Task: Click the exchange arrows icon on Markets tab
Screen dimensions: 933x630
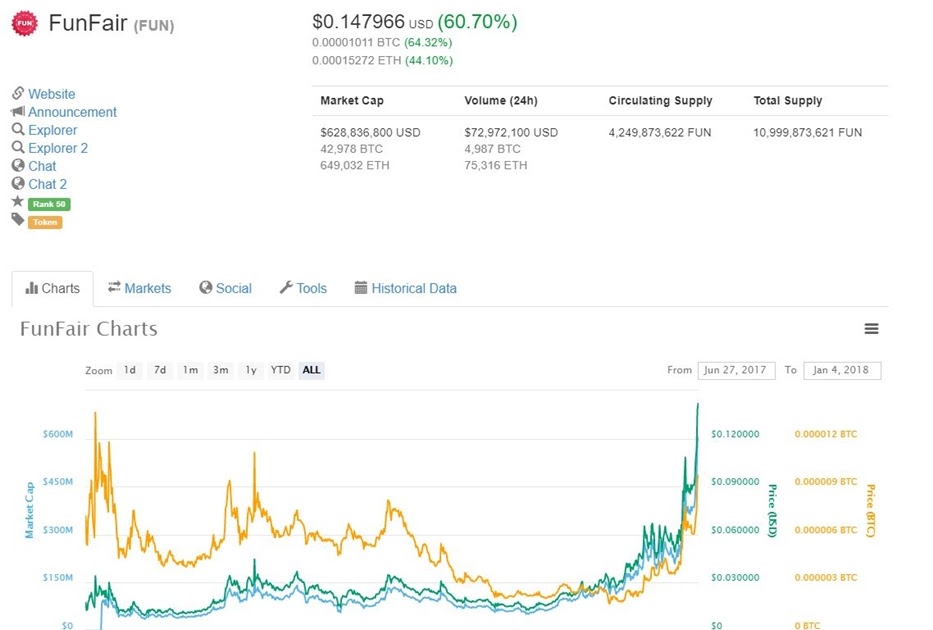Action: tap(114, 287)
